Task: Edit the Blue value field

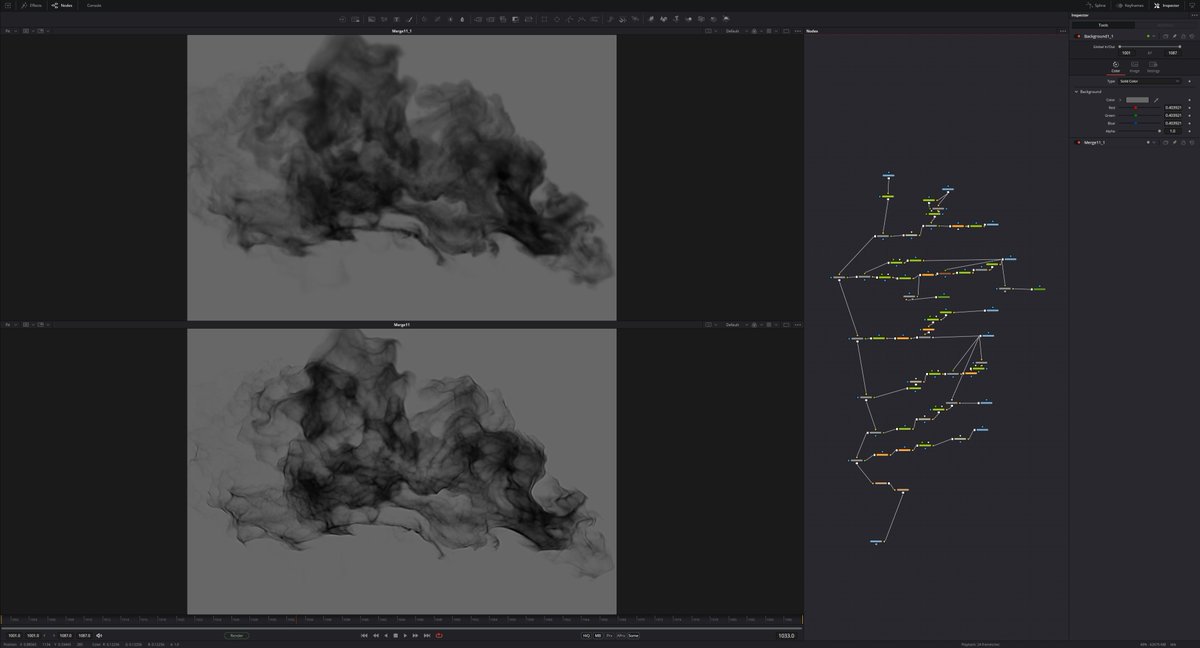Action: pyautogui.click(x=1173, y=123)
